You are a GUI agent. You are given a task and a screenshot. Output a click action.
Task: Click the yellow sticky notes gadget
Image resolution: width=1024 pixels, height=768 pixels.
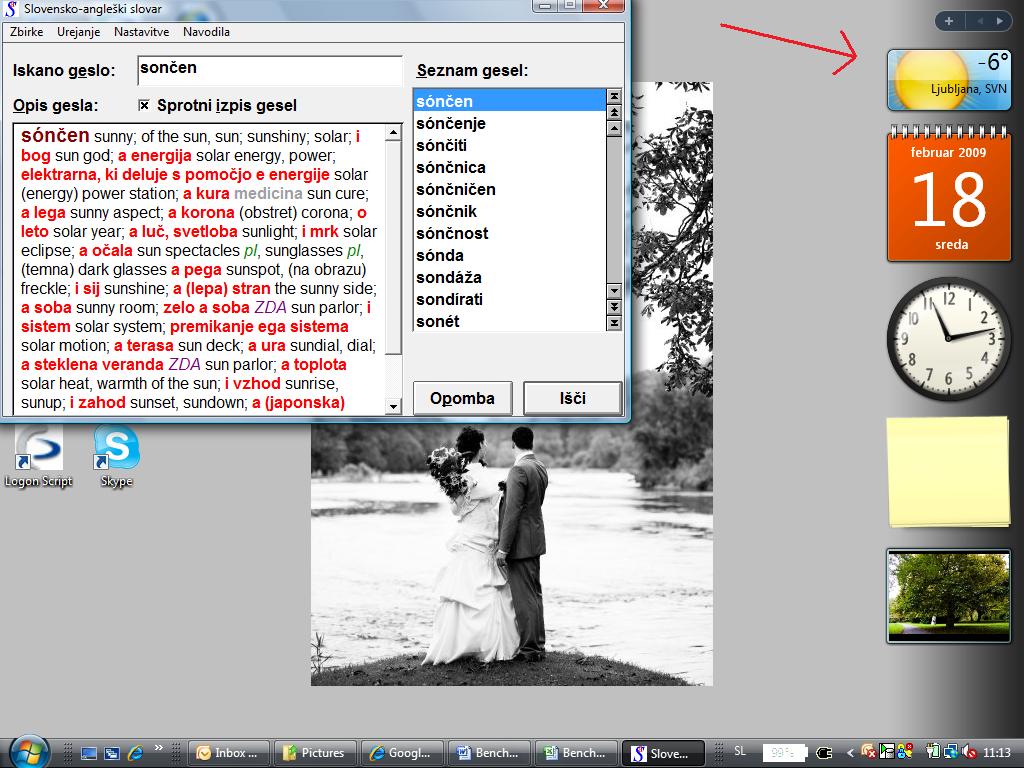(x=948, y=472)
